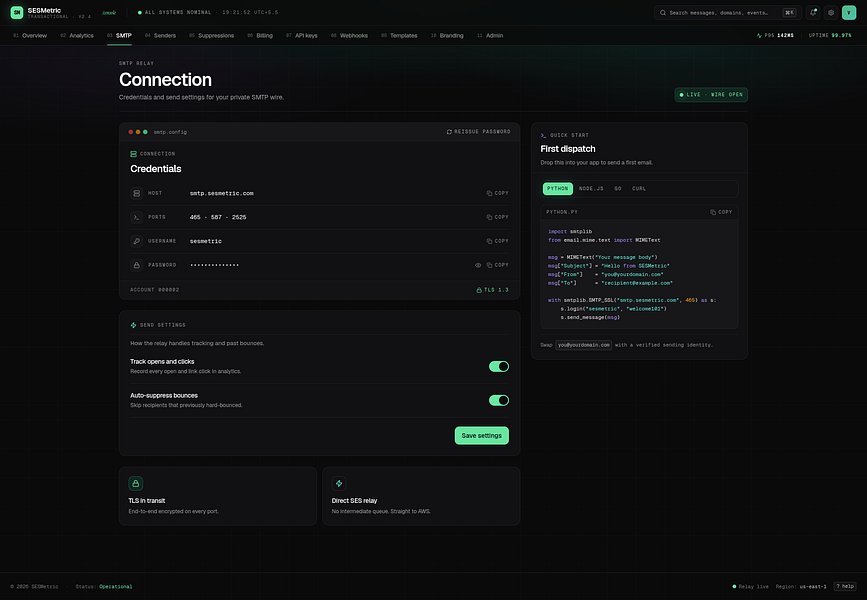
Task: Click the Operational status text in footer
Action: (x=116, y=586)
